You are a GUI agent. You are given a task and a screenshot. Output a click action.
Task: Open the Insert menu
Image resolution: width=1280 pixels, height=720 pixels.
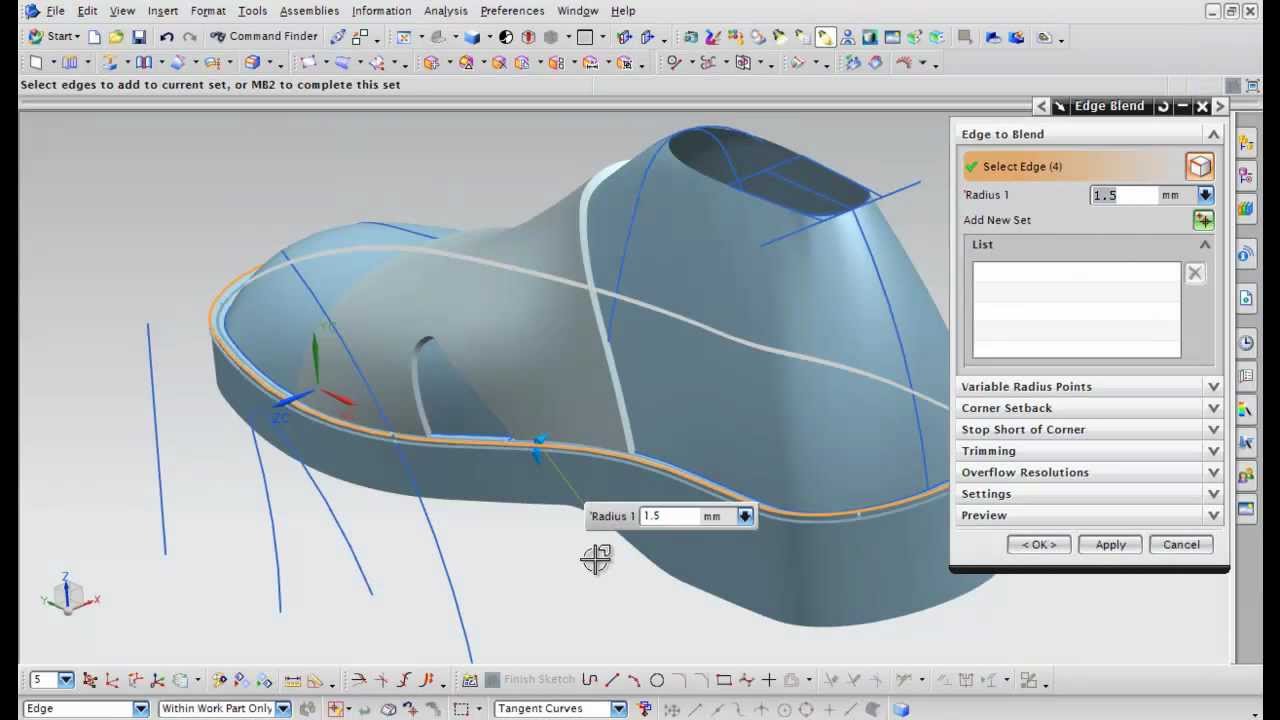(x=162, y=11)
